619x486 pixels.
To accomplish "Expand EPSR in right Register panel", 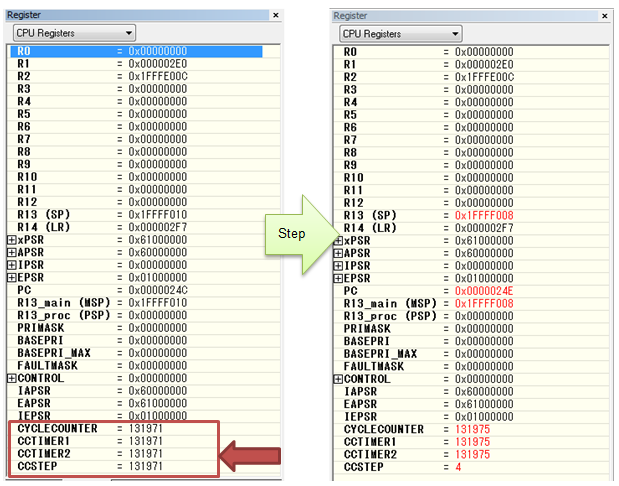I will tap(338, 278).
